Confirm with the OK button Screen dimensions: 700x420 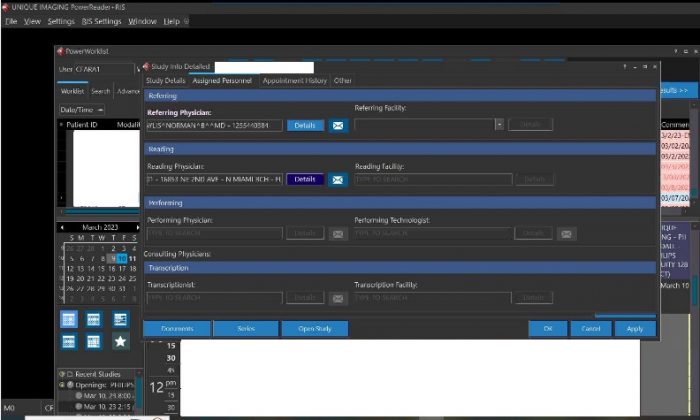[548, 329]
